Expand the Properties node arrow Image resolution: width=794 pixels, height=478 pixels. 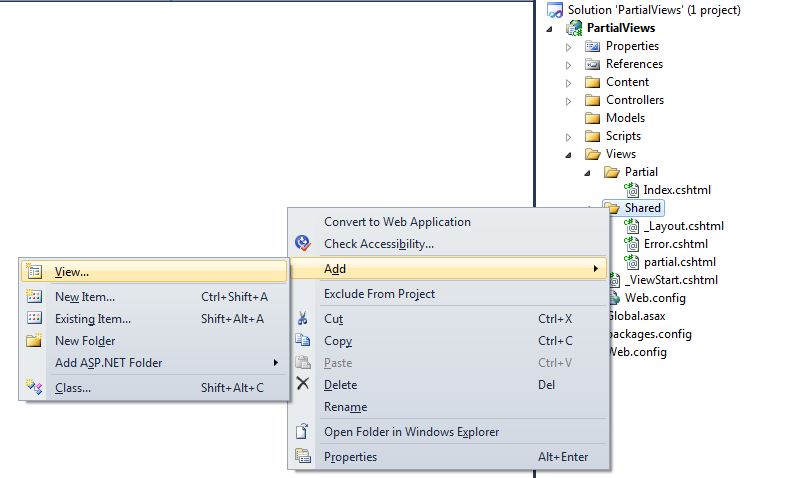568,47
